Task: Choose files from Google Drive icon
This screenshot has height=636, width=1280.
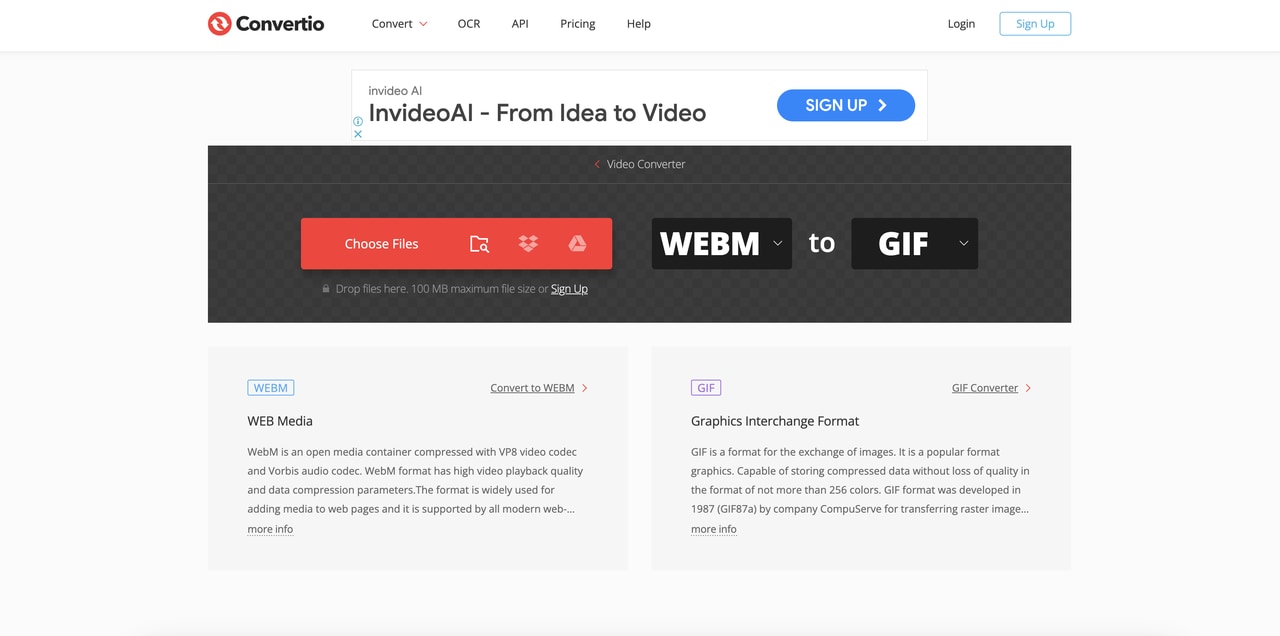Action: coord(577,244)
